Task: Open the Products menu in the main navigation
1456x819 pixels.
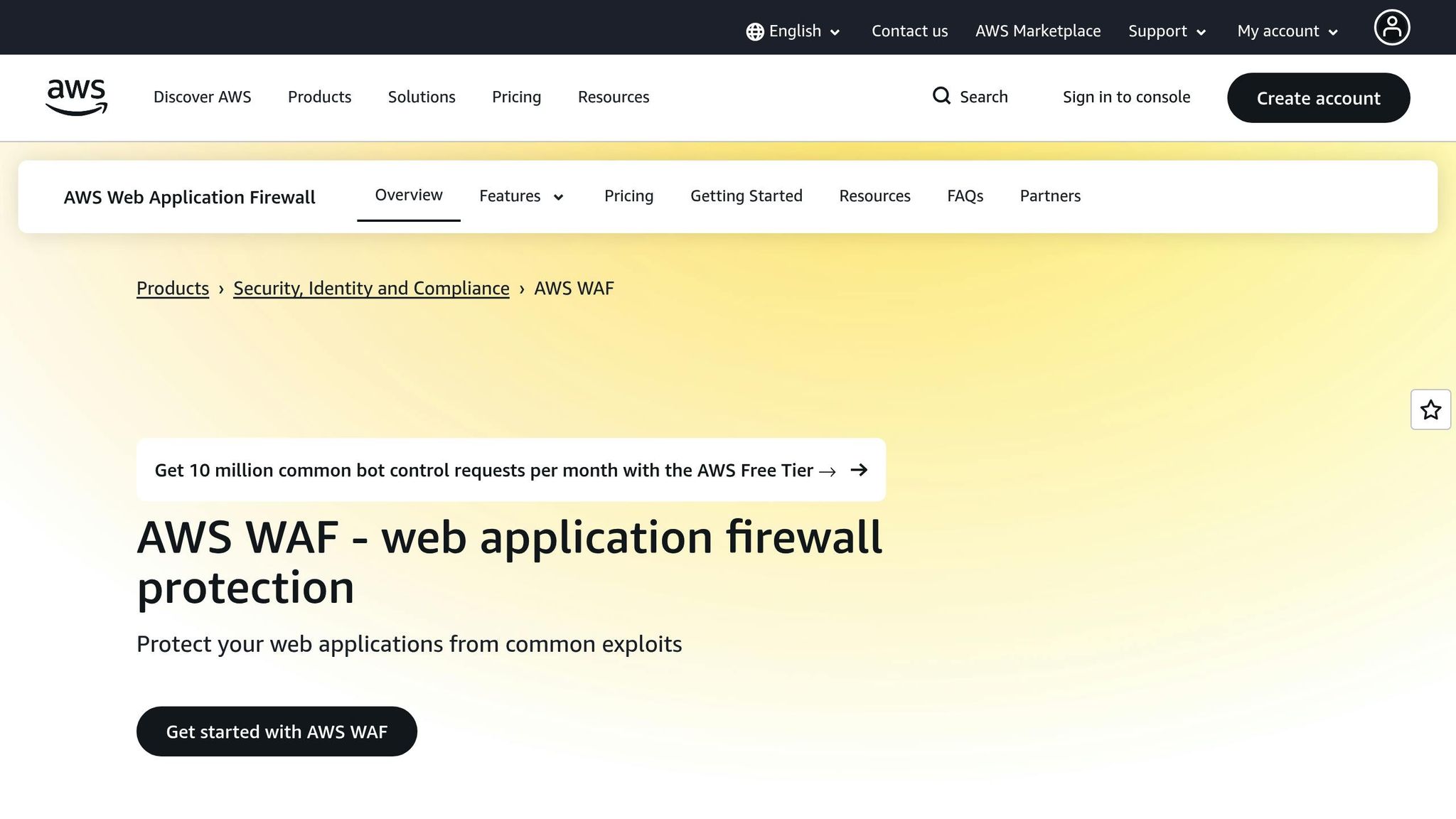Action: click(319, 97)
